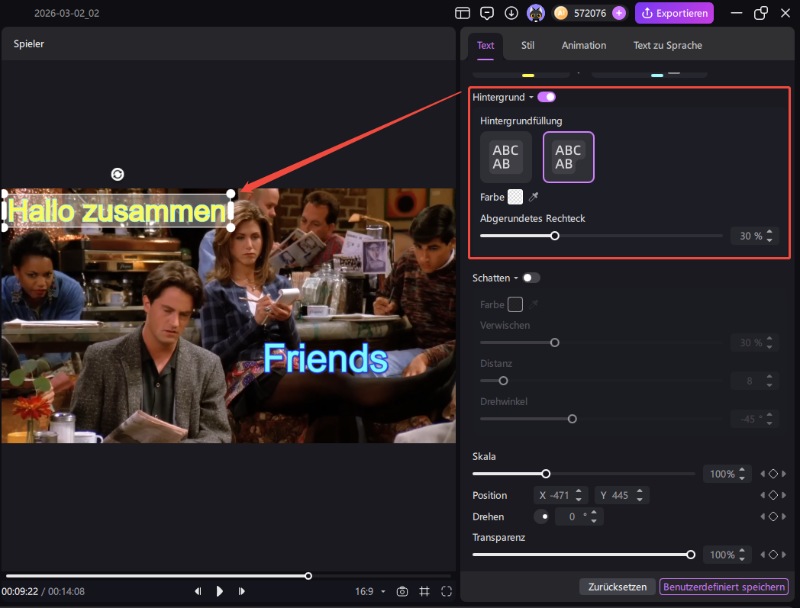Enable the Schatten toggle
Image resolution: width=800 pixels, height=608 pixels.
pos(530,278)
